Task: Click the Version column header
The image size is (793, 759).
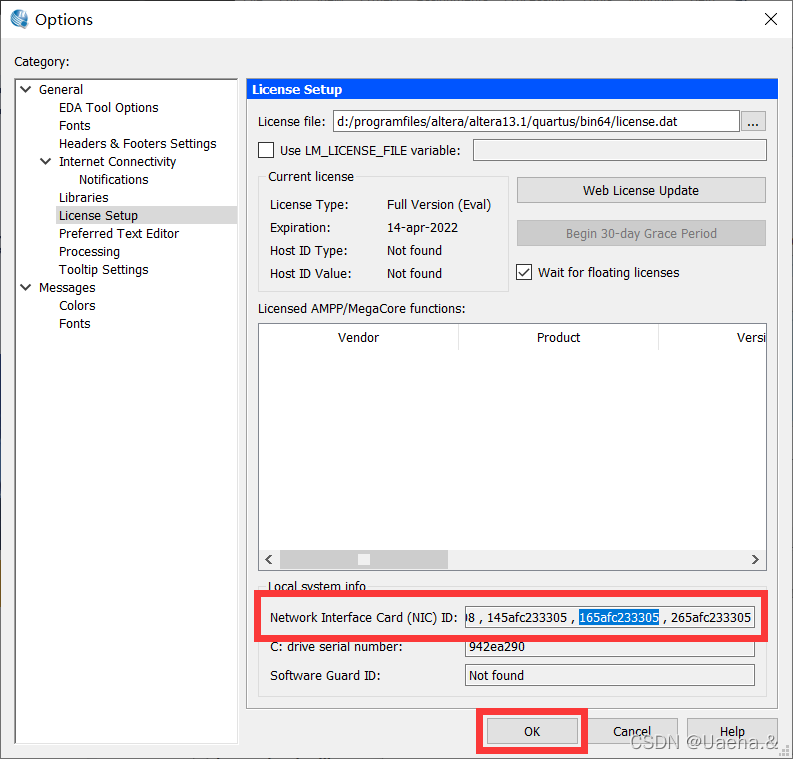Action: [713, 337]
